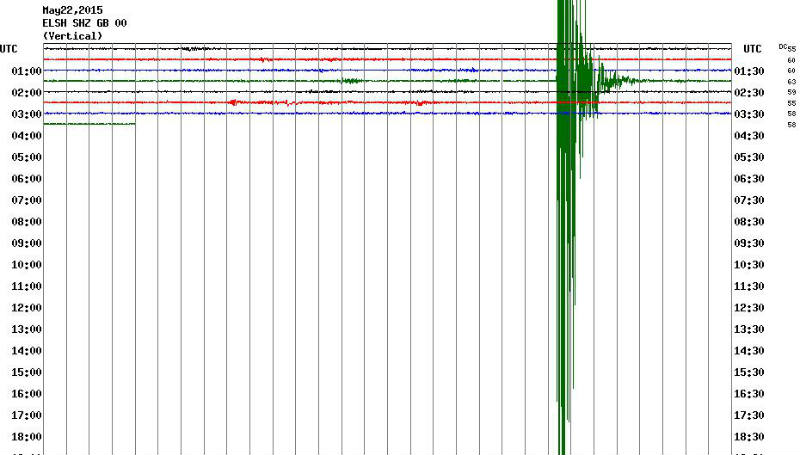The image size is (800, 455).
Task: Click the May22,2015 date header
Action: click(72, 9)
